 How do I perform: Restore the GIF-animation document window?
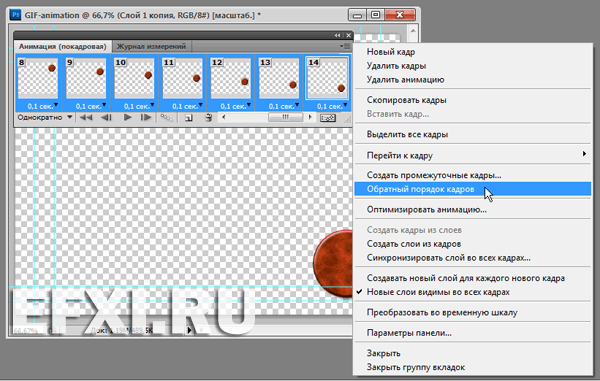(376, 15)
